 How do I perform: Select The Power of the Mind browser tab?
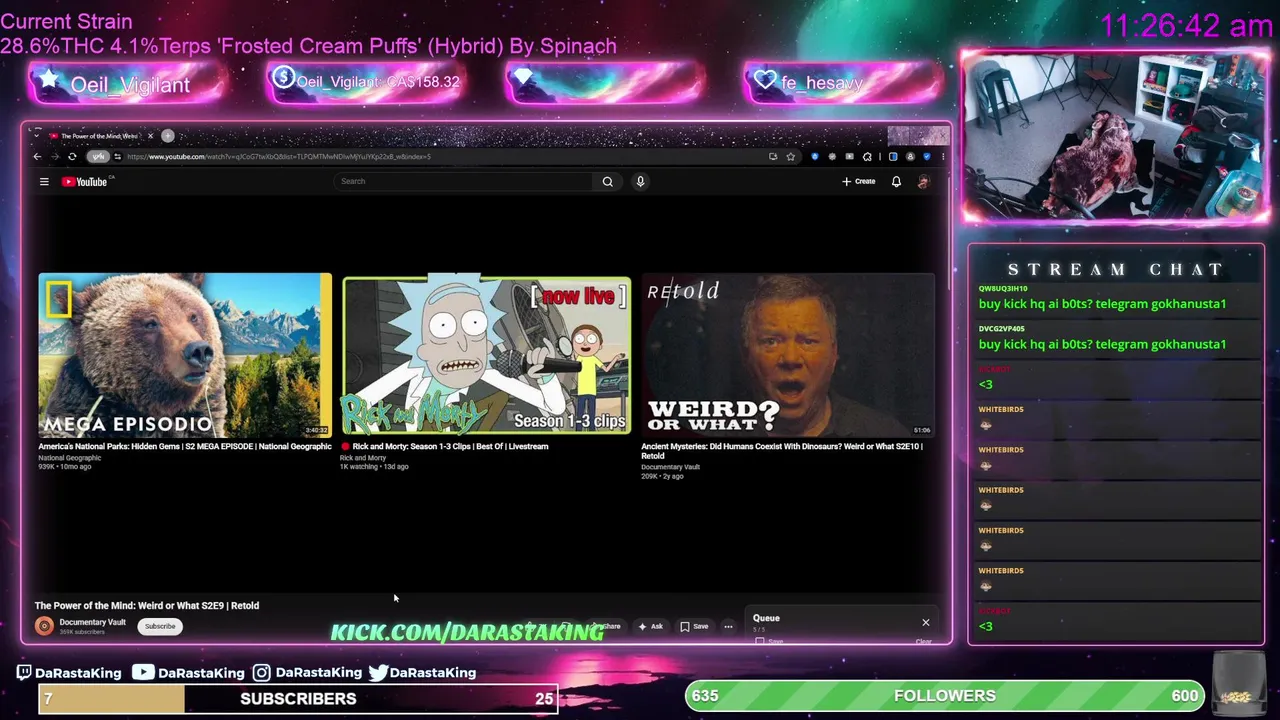(100, 136)
